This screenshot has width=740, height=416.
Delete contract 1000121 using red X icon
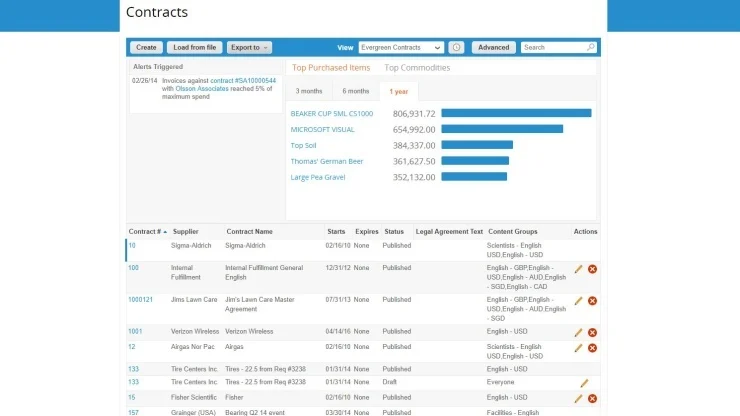592,300
